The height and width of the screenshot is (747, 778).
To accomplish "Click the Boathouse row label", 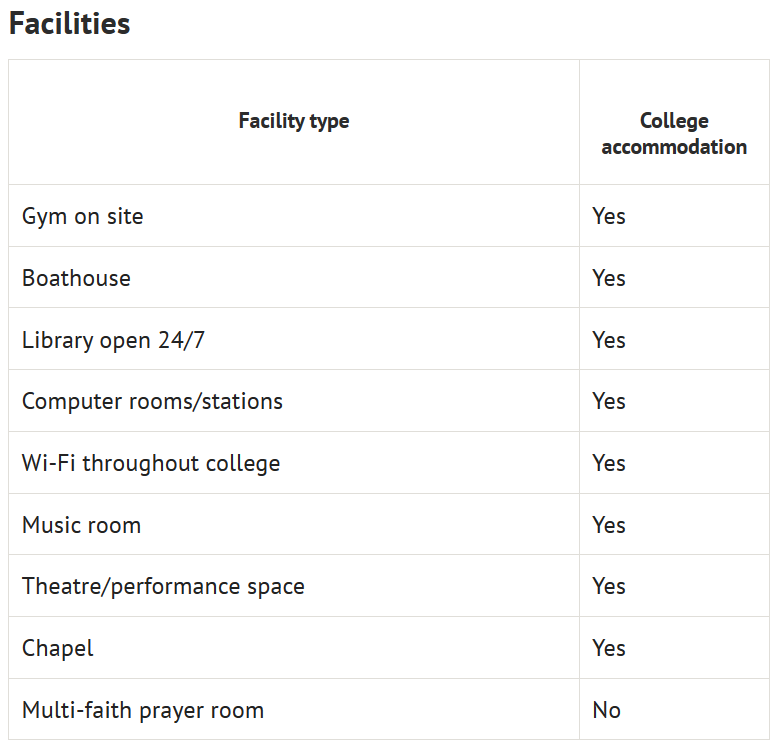I will click(76, 278).
